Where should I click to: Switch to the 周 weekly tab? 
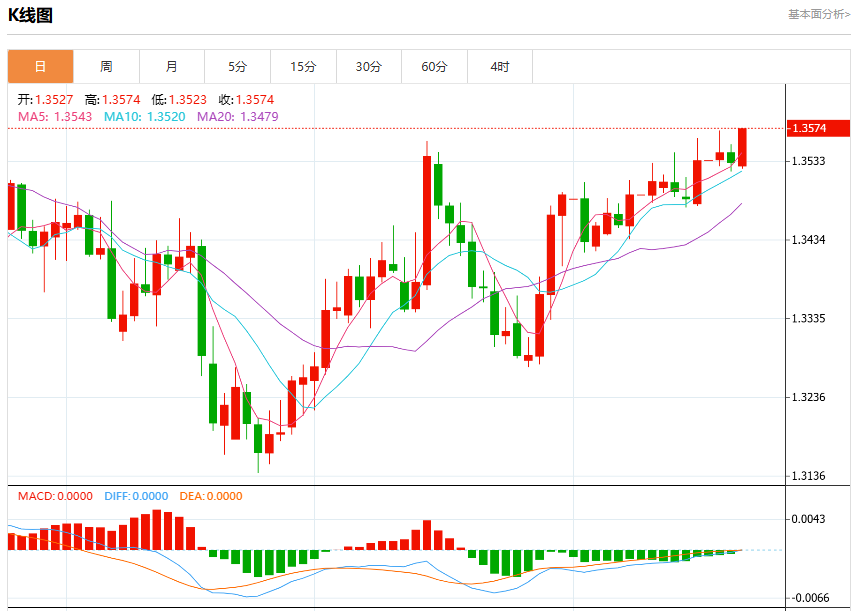tap(106, 67)
